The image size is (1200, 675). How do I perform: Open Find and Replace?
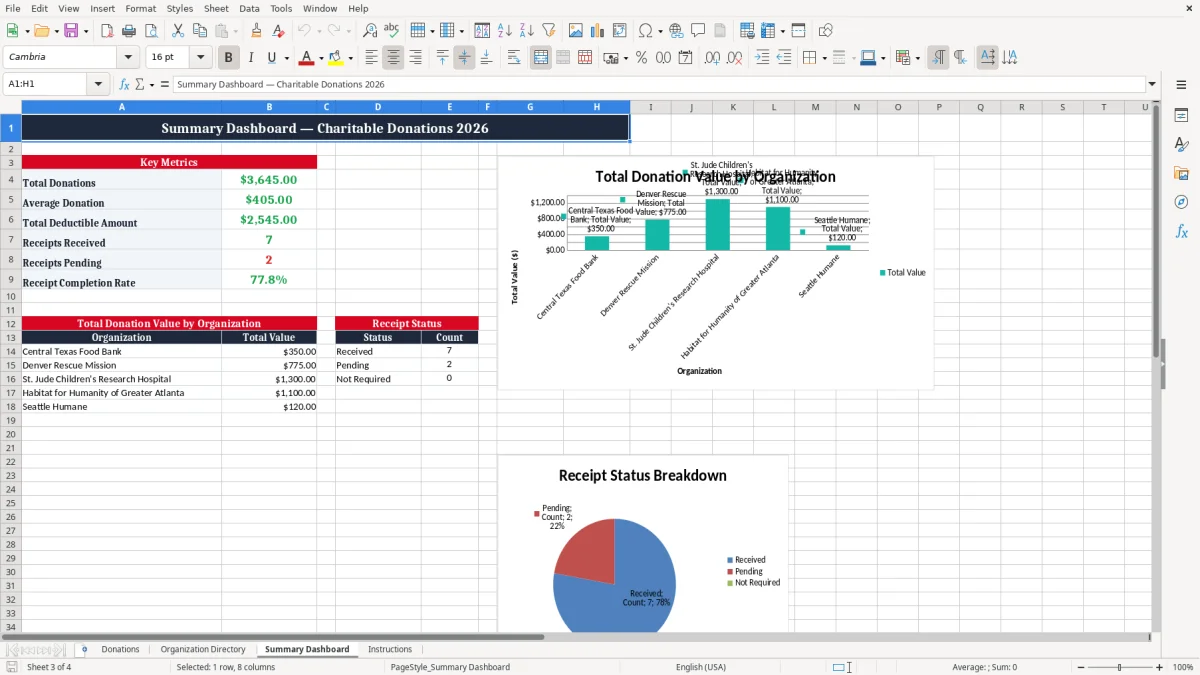[x=370, y=31]
